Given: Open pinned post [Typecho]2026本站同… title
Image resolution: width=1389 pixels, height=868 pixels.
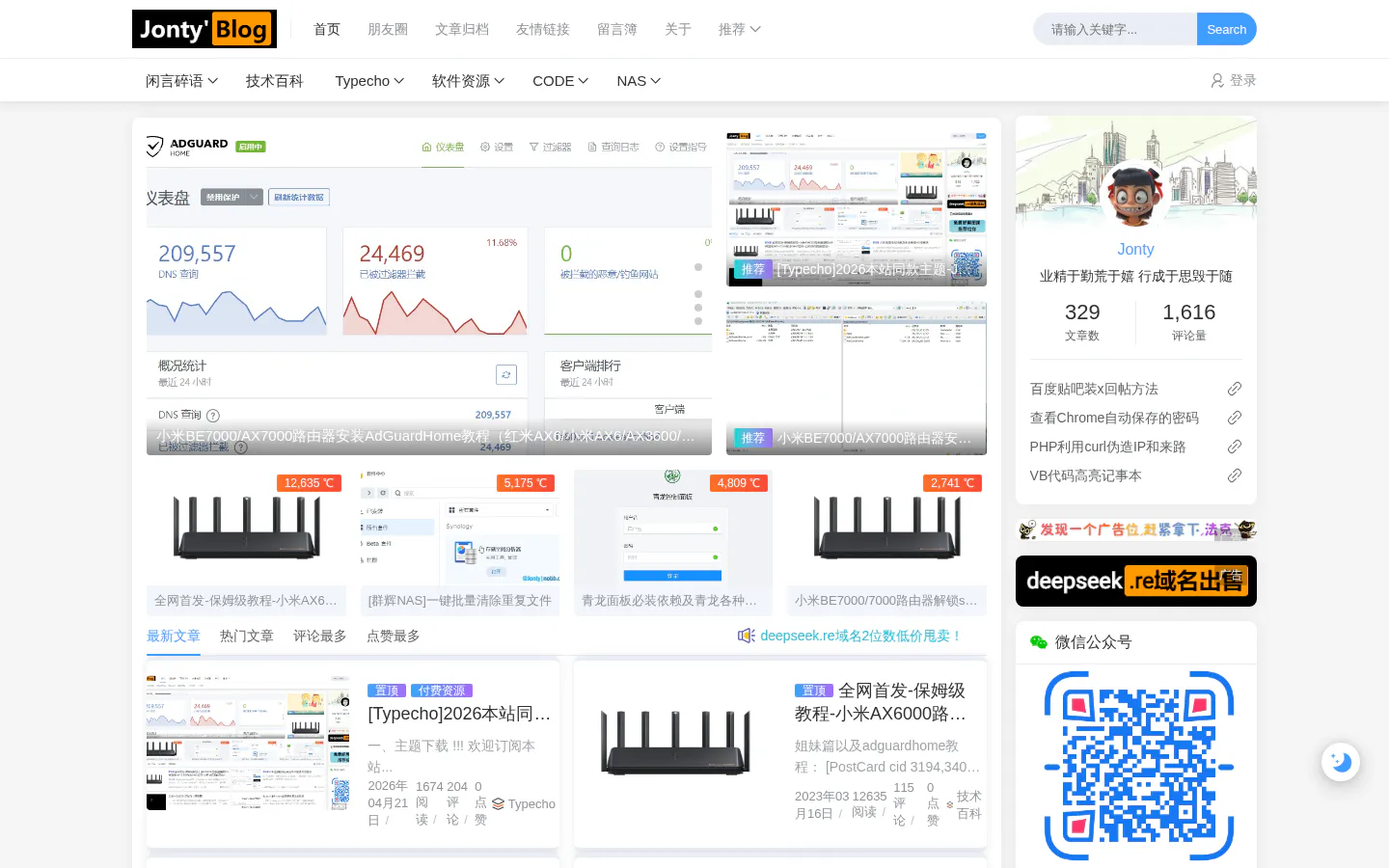Looking at the screenshot, I should 460,714.
